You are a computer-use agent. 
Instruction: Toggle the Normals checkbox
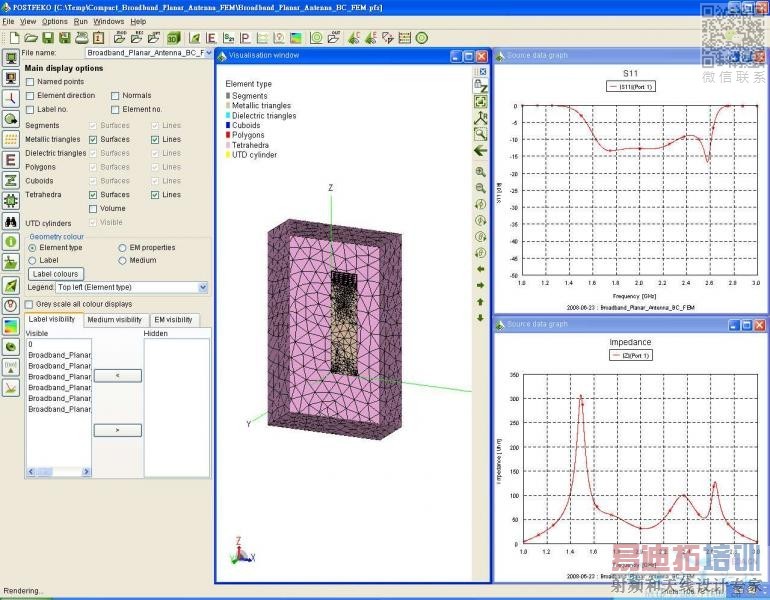coord(115,96)
